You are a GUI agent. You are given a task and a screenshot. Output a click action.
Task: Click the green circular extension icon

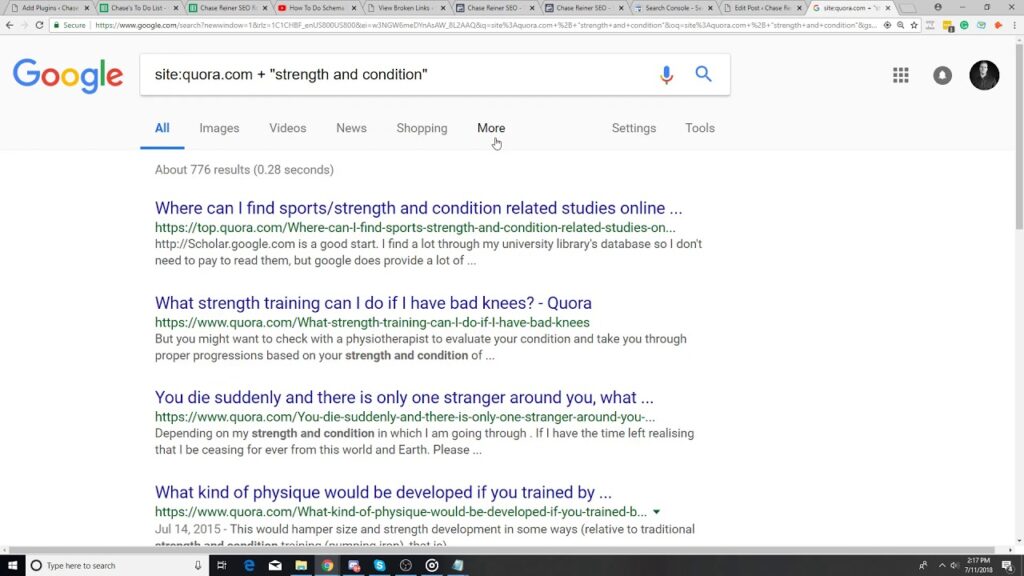pyautogui.click(x=964, y=25)
